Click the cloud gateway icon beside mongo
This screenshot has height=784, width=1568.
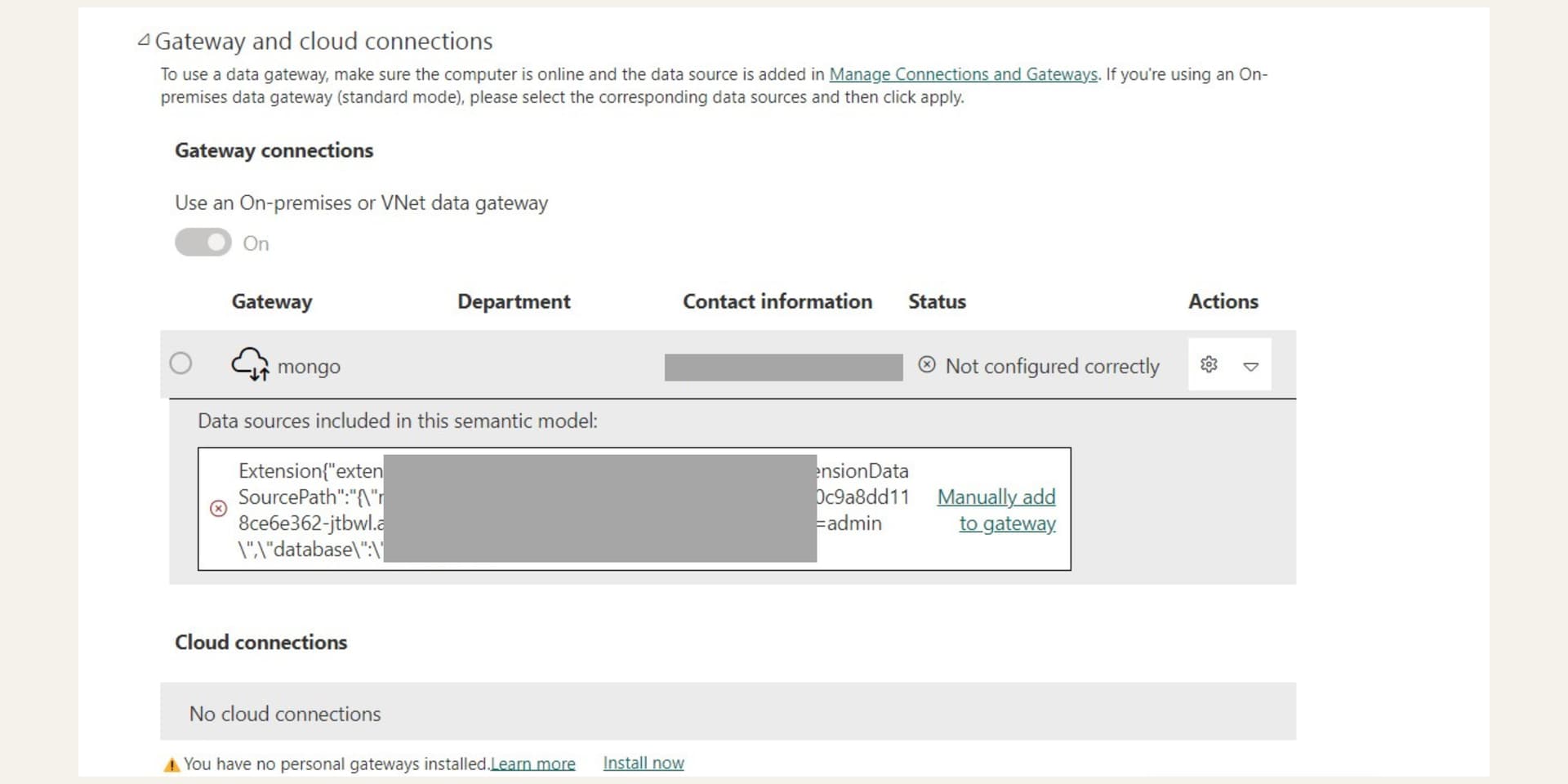[x=250, y=364]
